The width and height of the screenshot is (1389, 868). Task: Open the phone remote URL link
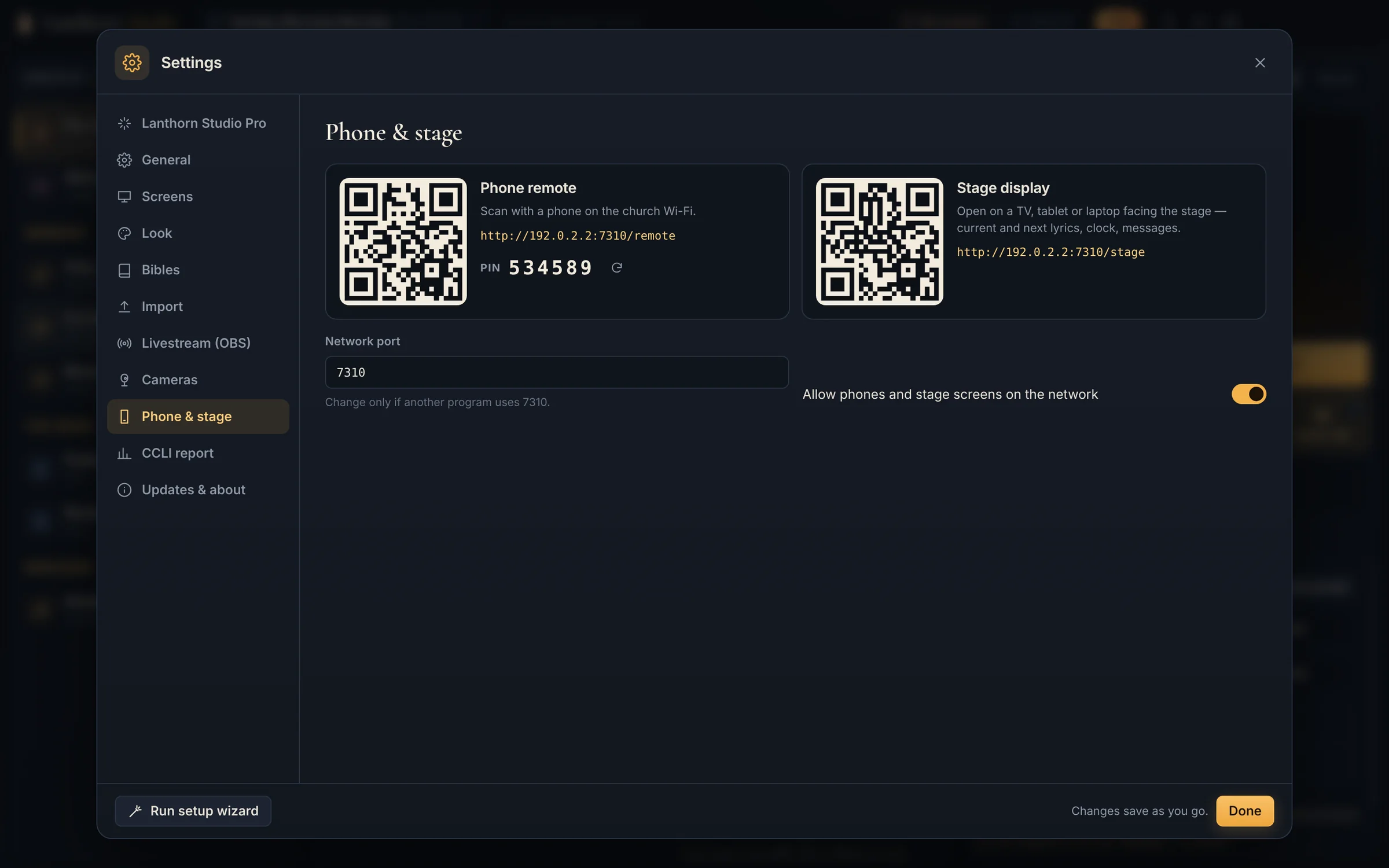pos(578,236)
